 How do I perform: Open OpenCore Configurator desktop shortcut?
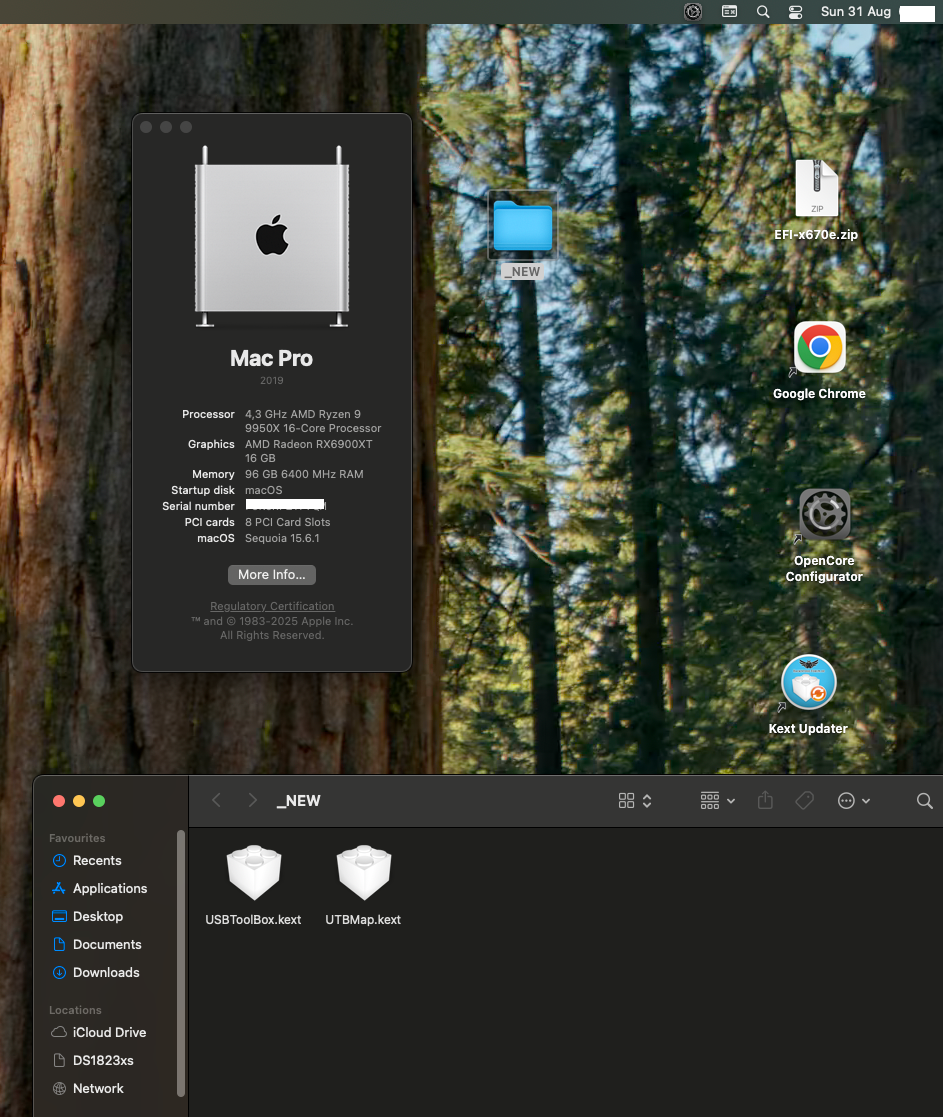pos(824,515)
